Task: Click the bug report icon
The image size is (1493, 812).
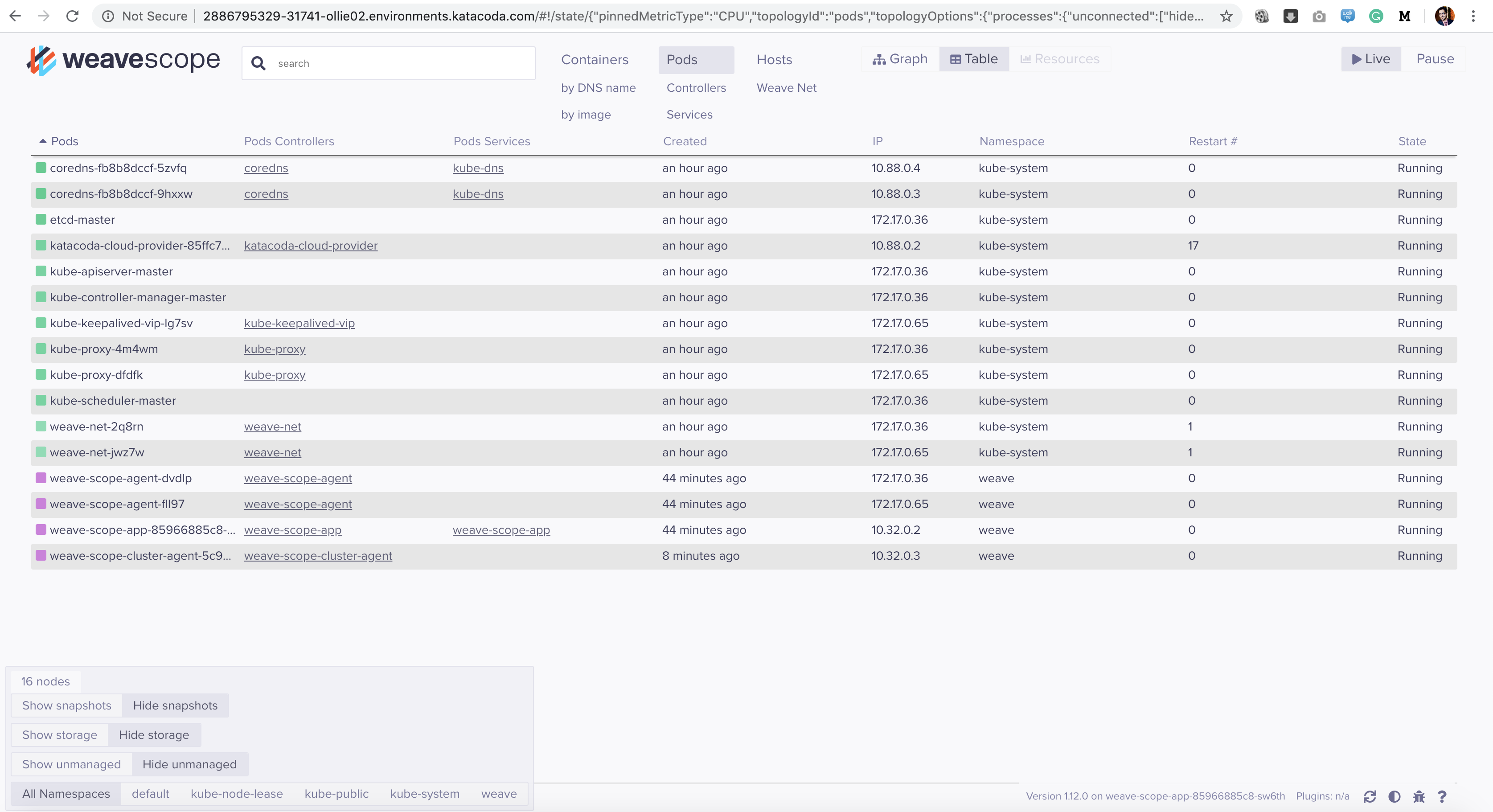Action: coord(1419,796)
